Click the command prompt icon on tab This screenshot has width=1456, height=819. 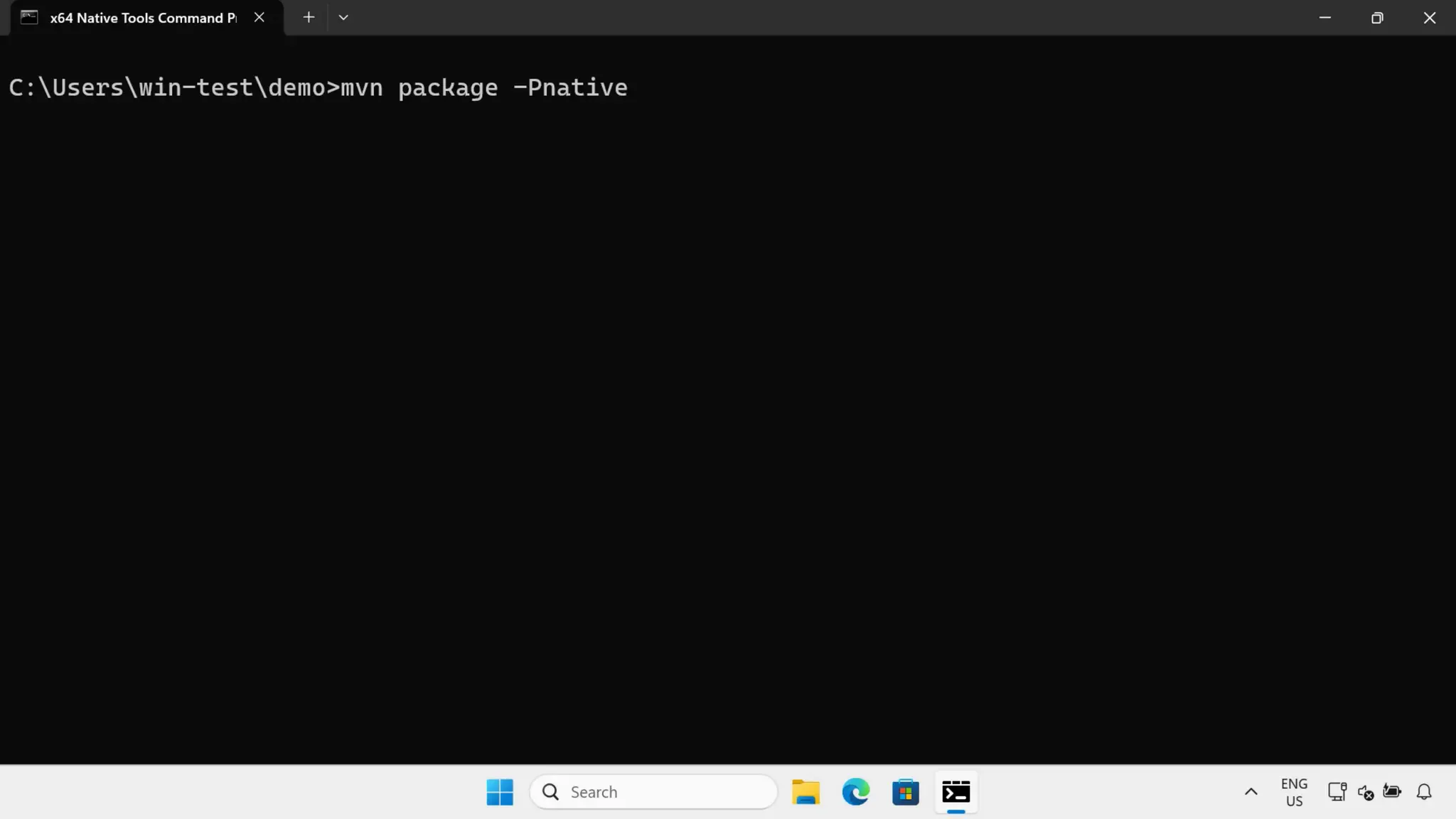pos(29,18)
